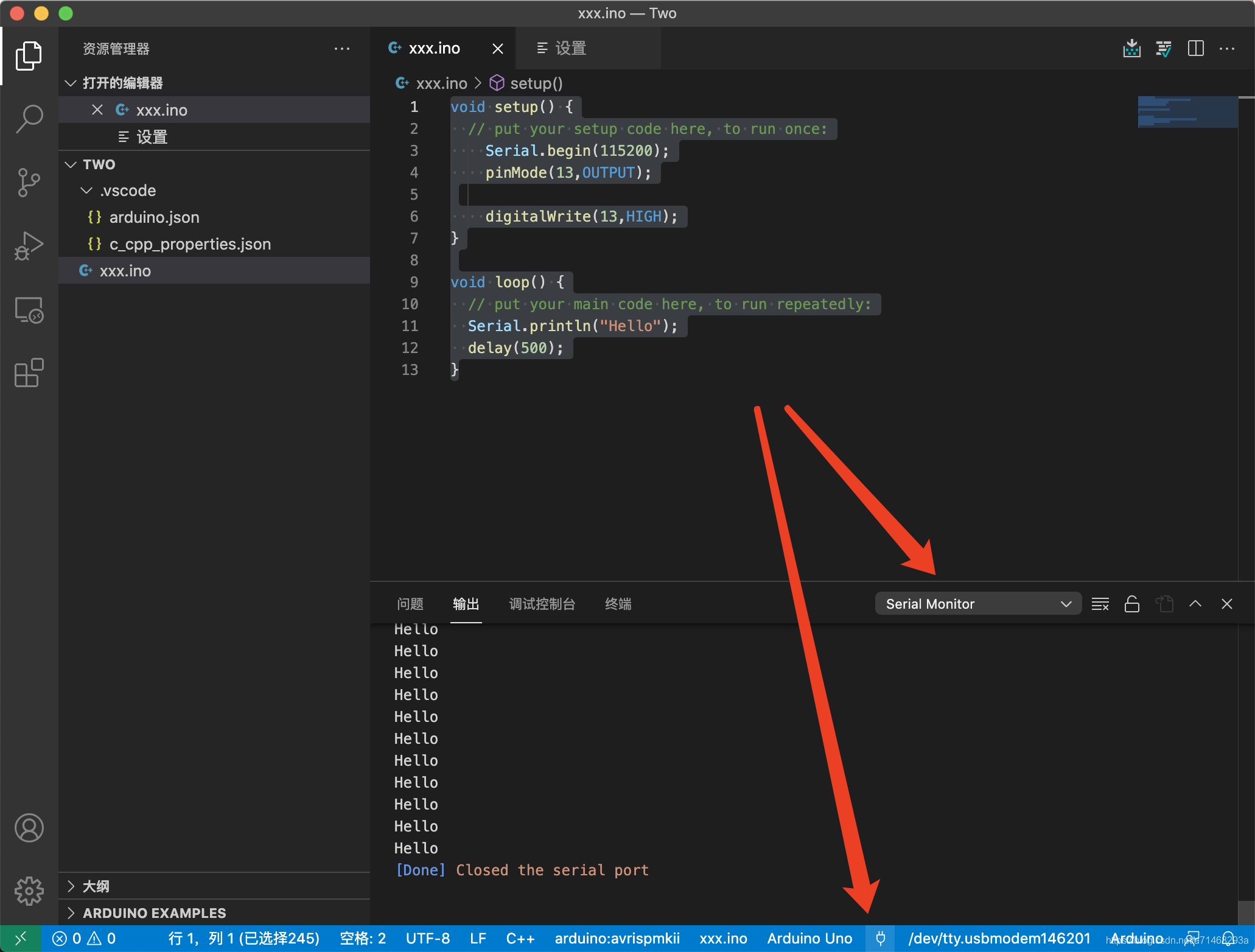Click the 终端 (Terminal) tab
Image resolution: width=1255 pixels, height=952 pixels.
tap(618, 603)
